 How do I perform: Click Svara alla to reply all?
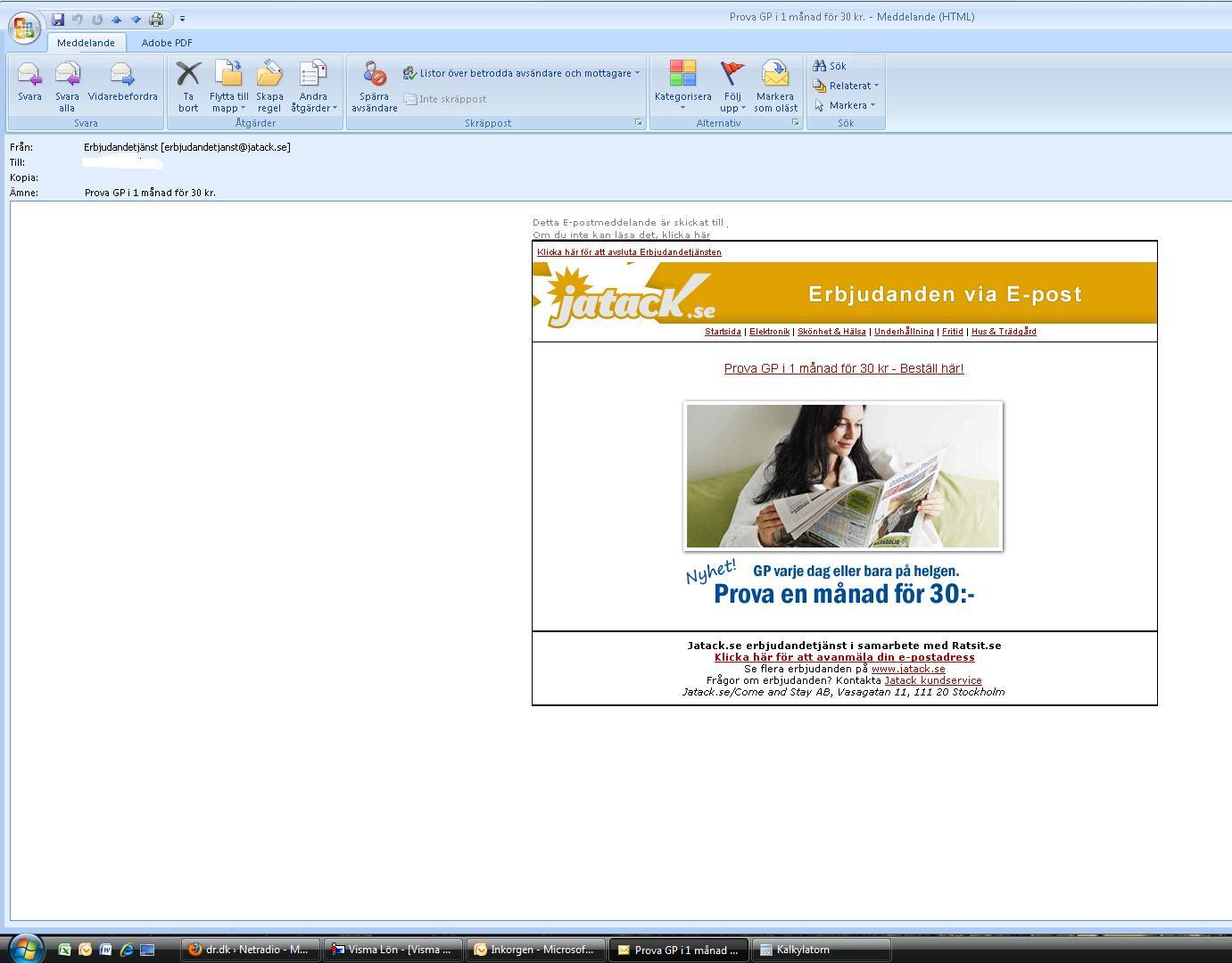(67, 86)
